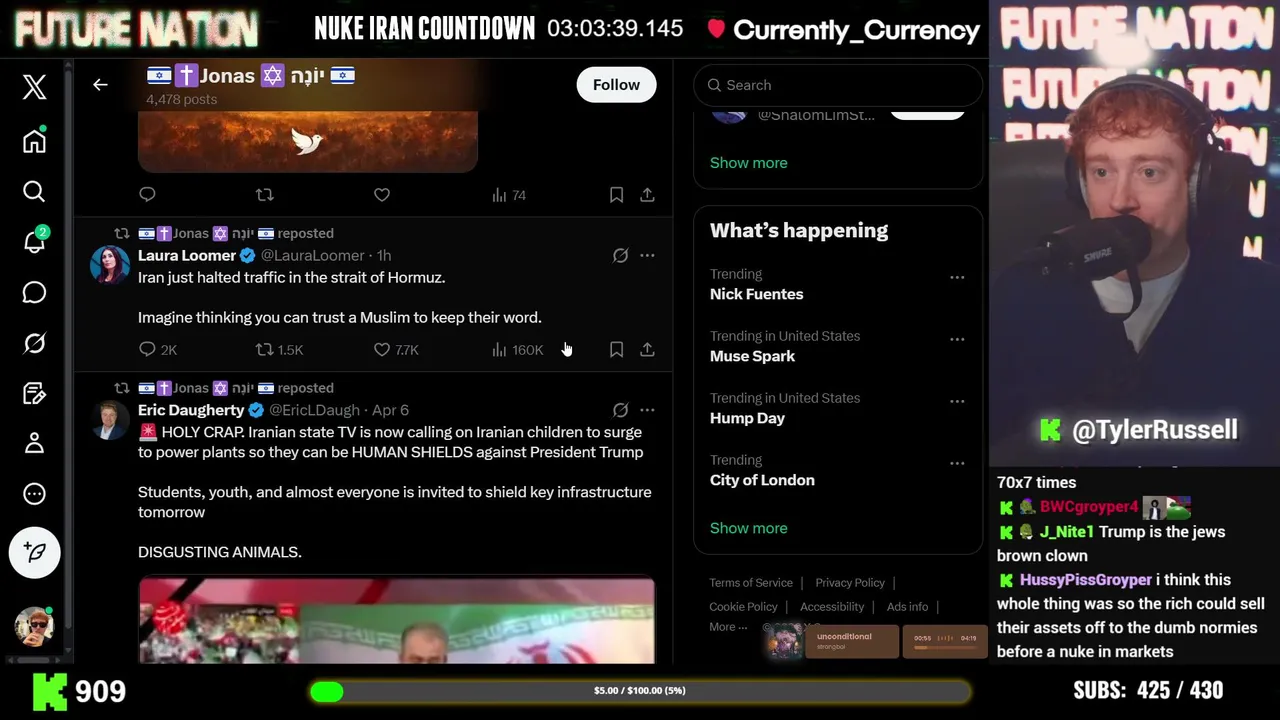1280x720 pixels.
Task: Open the dove image in the top post
Action: 308,142
